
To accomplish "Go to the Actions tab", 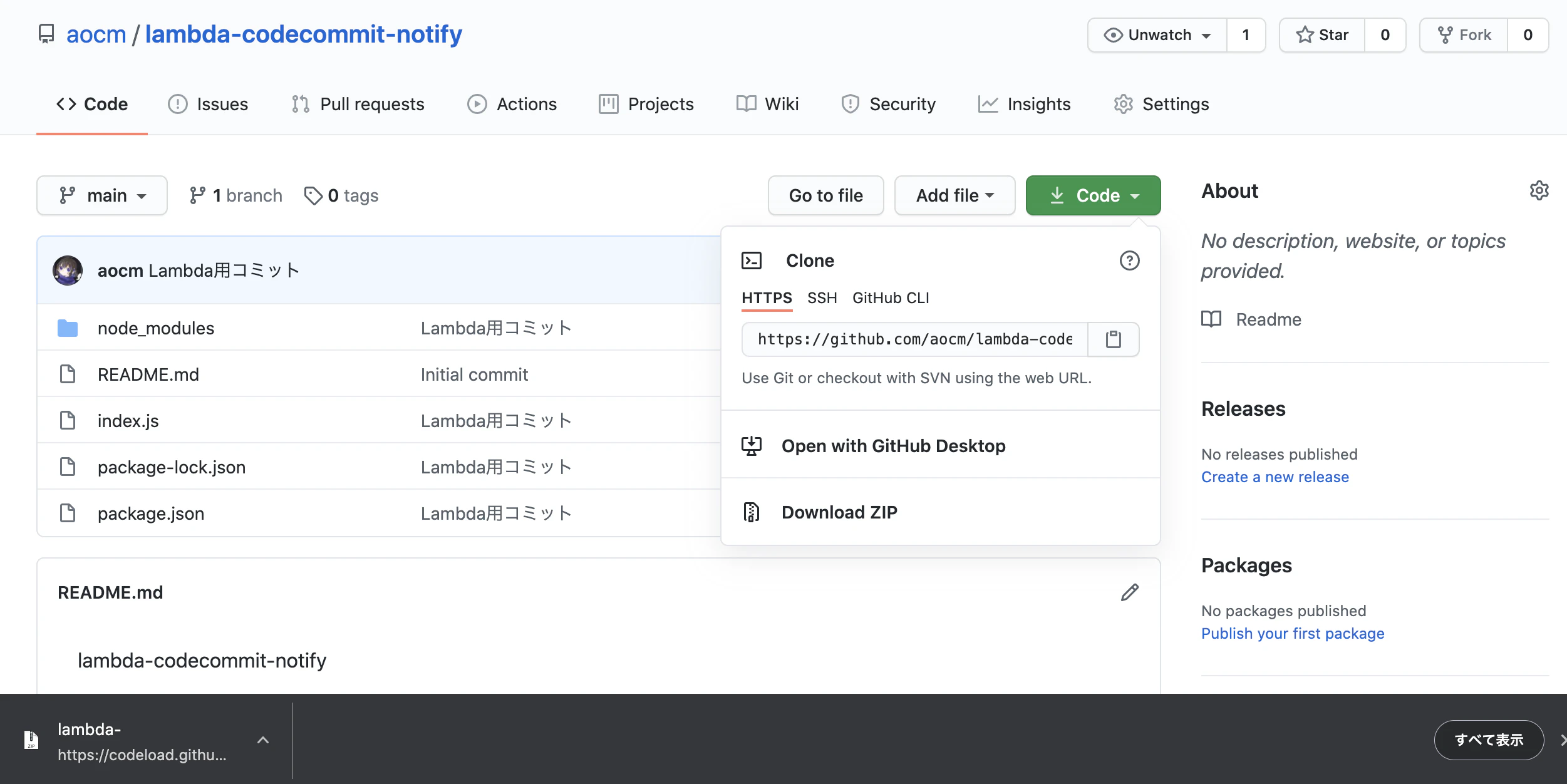I will pyautogui.click(x=512, y=104).
